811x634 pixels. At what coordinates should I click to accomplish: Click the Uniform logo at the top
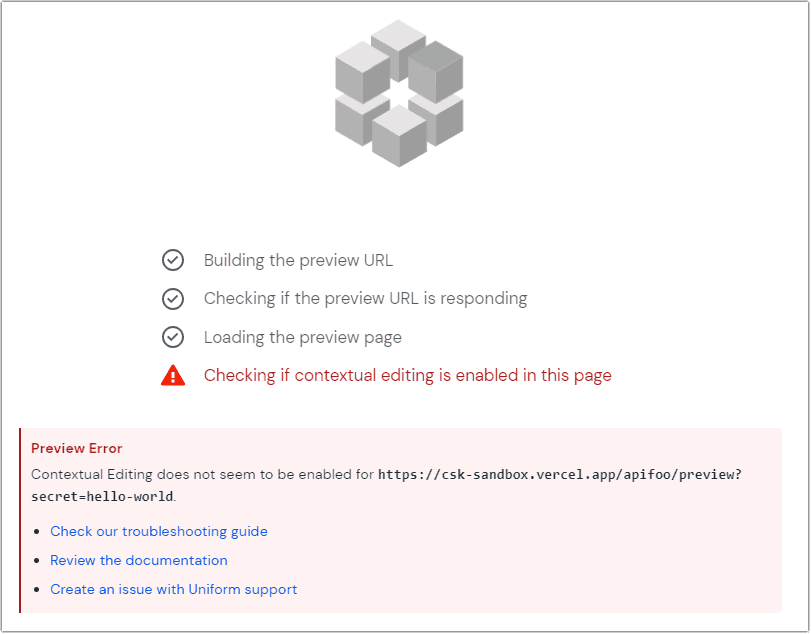coord(397,90)
